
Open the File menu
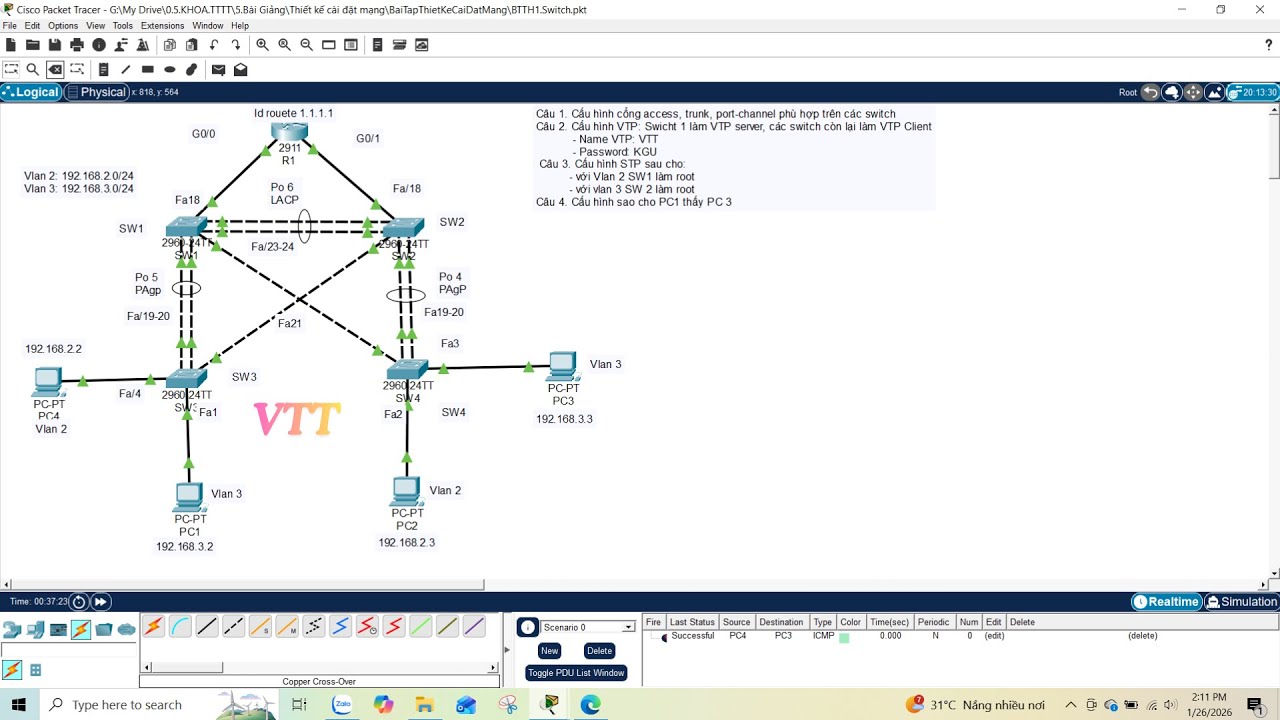click(10, 25)
